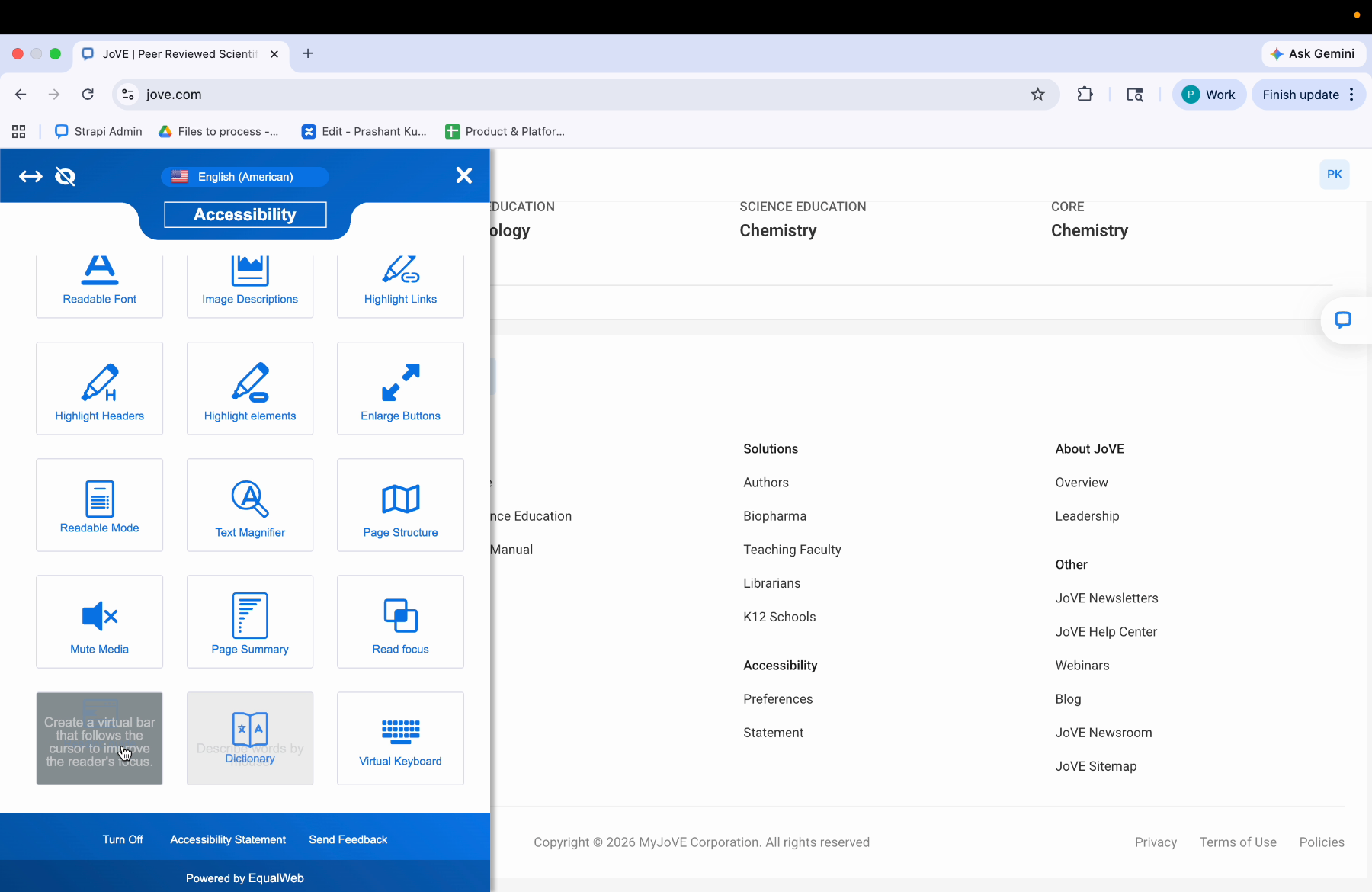Toggle Highlight elements option
The width and height of the screenshot is (1372, 892).
tap(250, 388)
